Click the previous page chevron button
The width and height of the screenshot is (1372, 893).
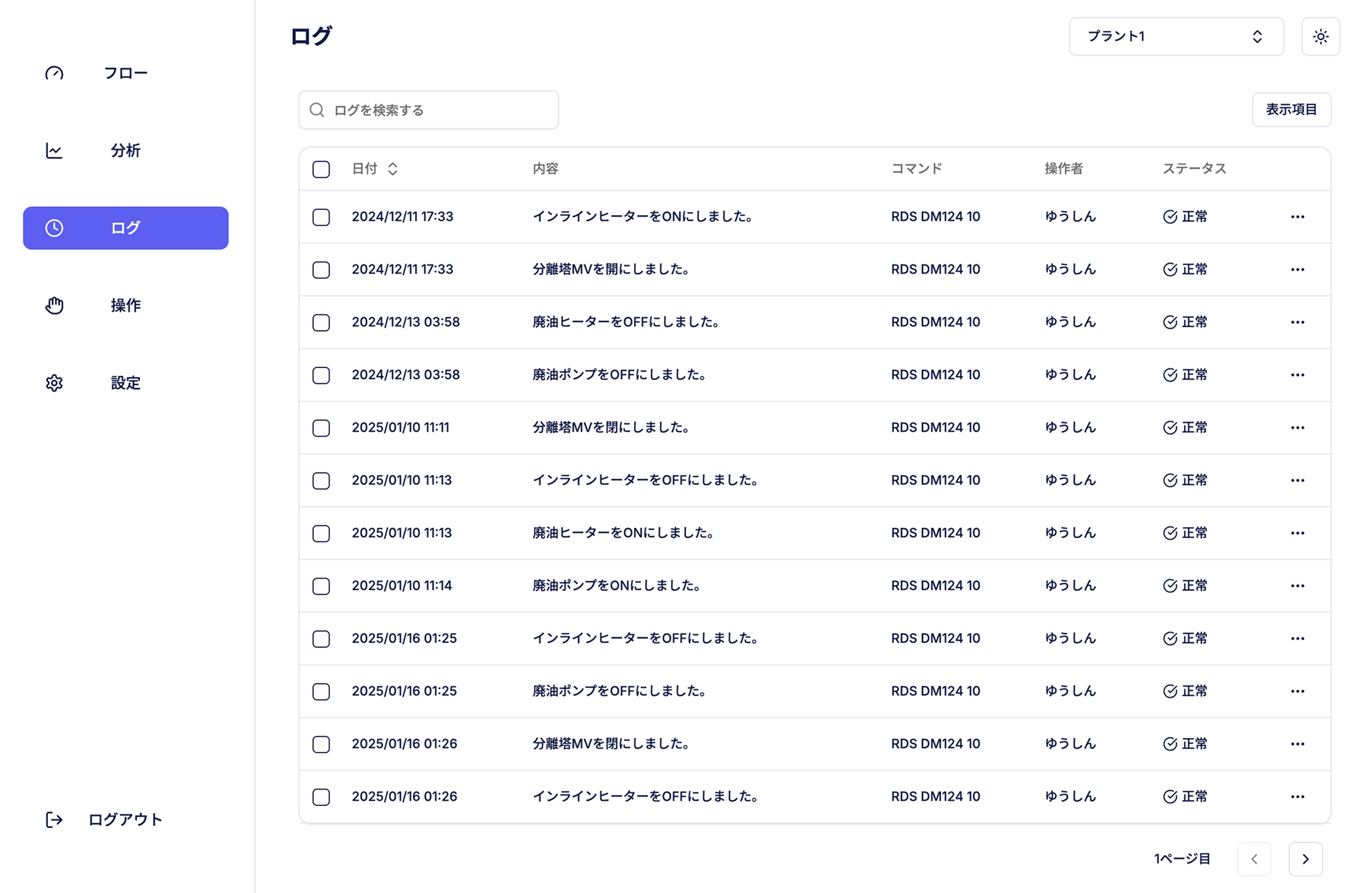[1254, 859]
